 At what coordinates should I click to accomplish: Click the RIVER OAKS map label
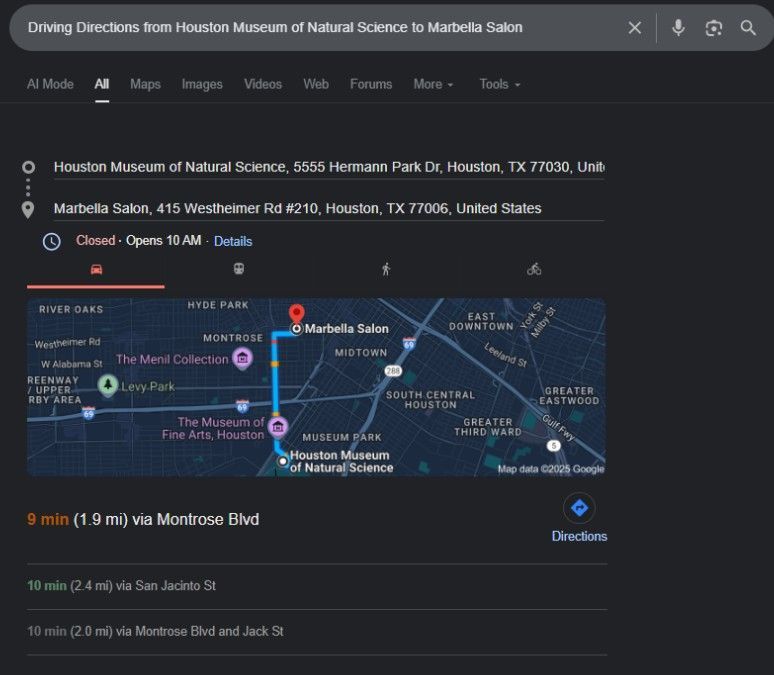71,310
